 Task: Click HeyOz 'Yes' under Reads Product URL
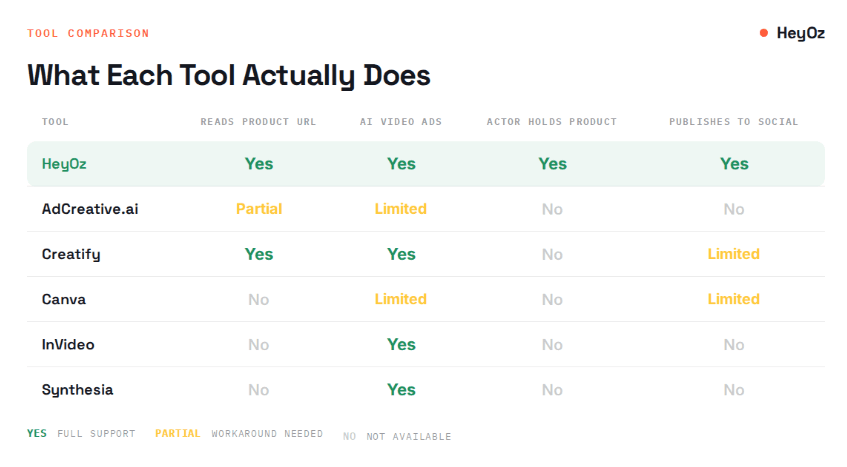click(x=259, y=164)
